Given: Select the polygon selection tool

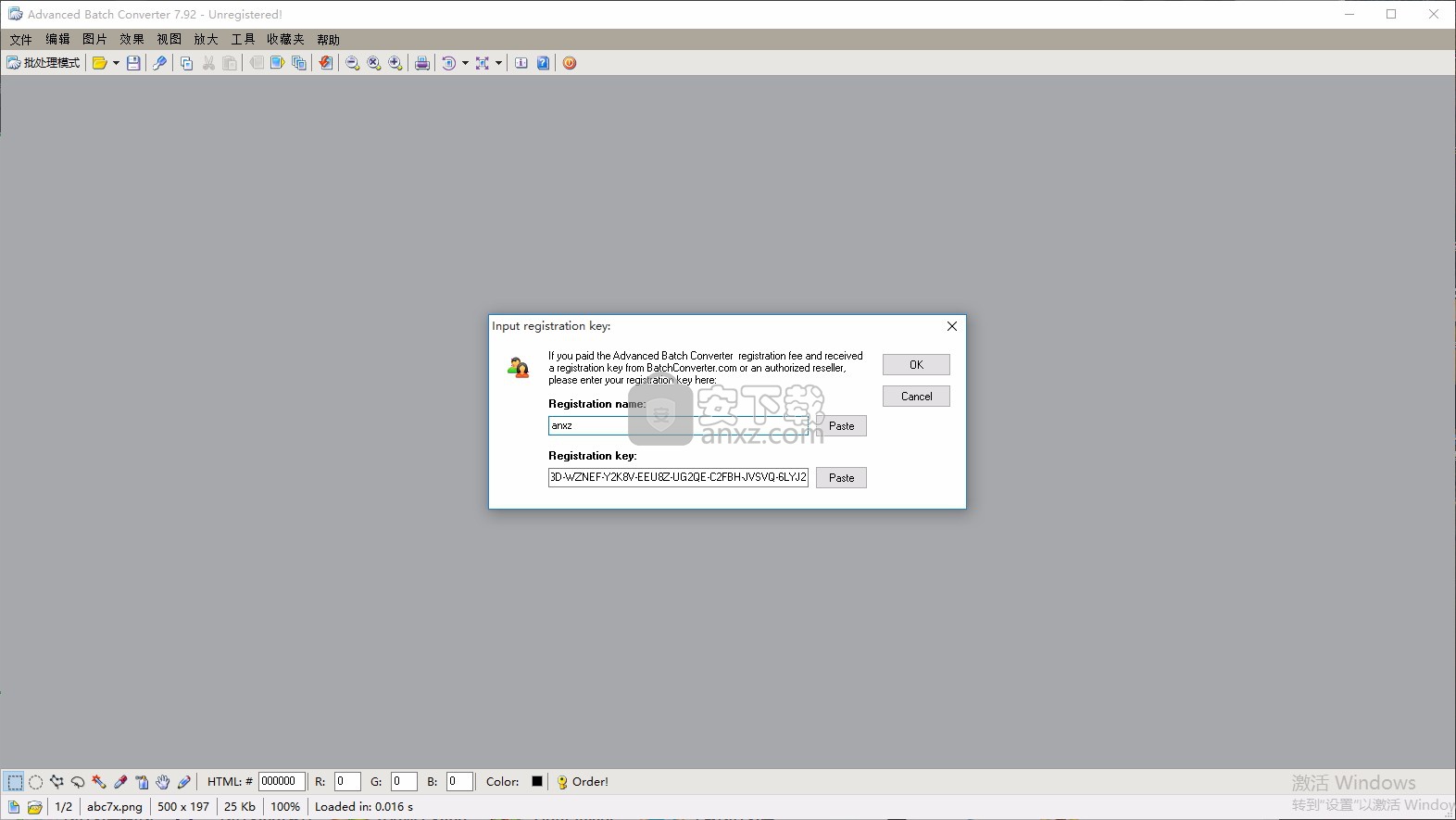Looking at the screenshot, I should tap(57, 782).
